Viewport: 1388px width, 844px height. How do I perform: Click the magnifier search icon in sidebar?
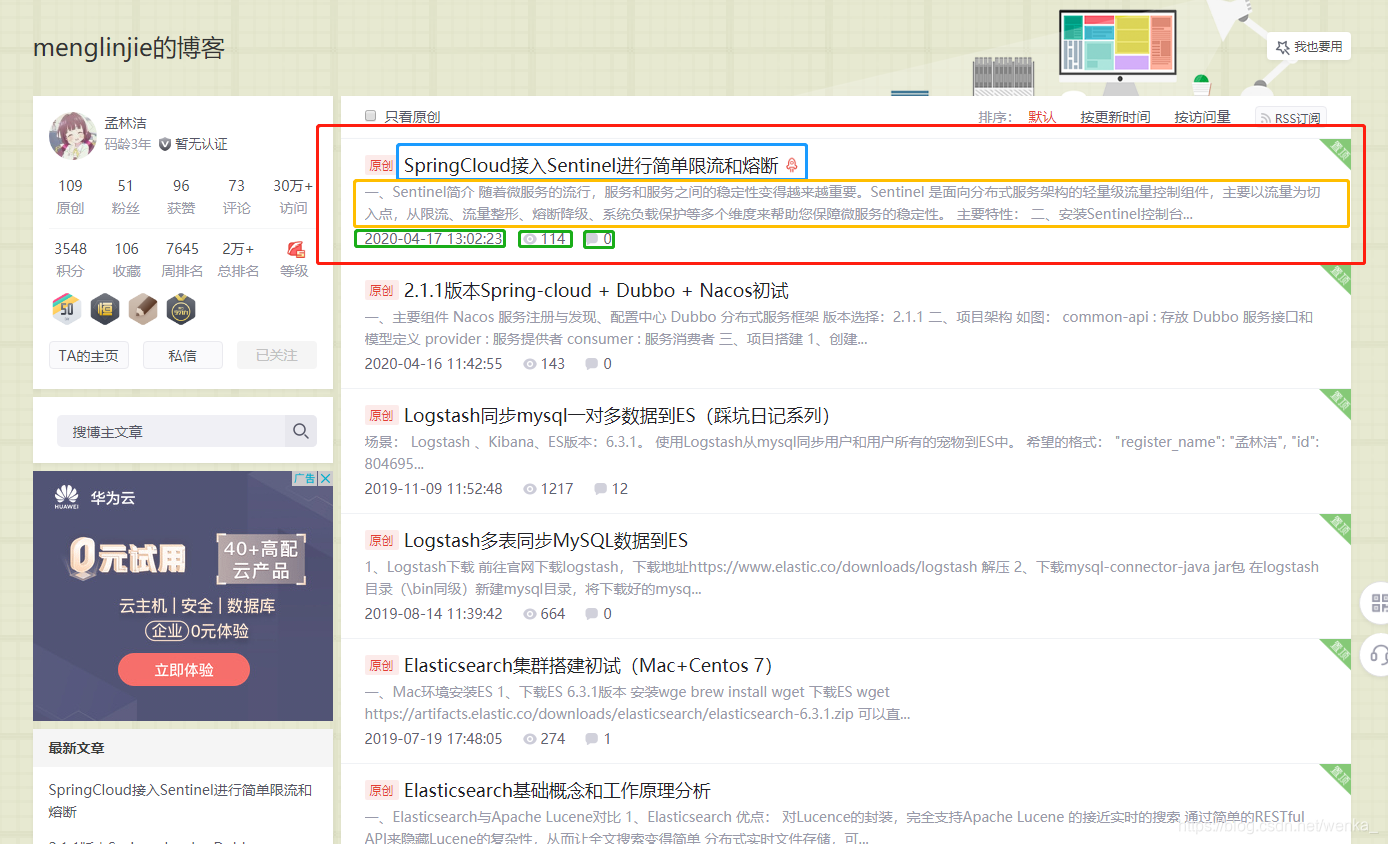pyautogui.click(x=300, y=432)
